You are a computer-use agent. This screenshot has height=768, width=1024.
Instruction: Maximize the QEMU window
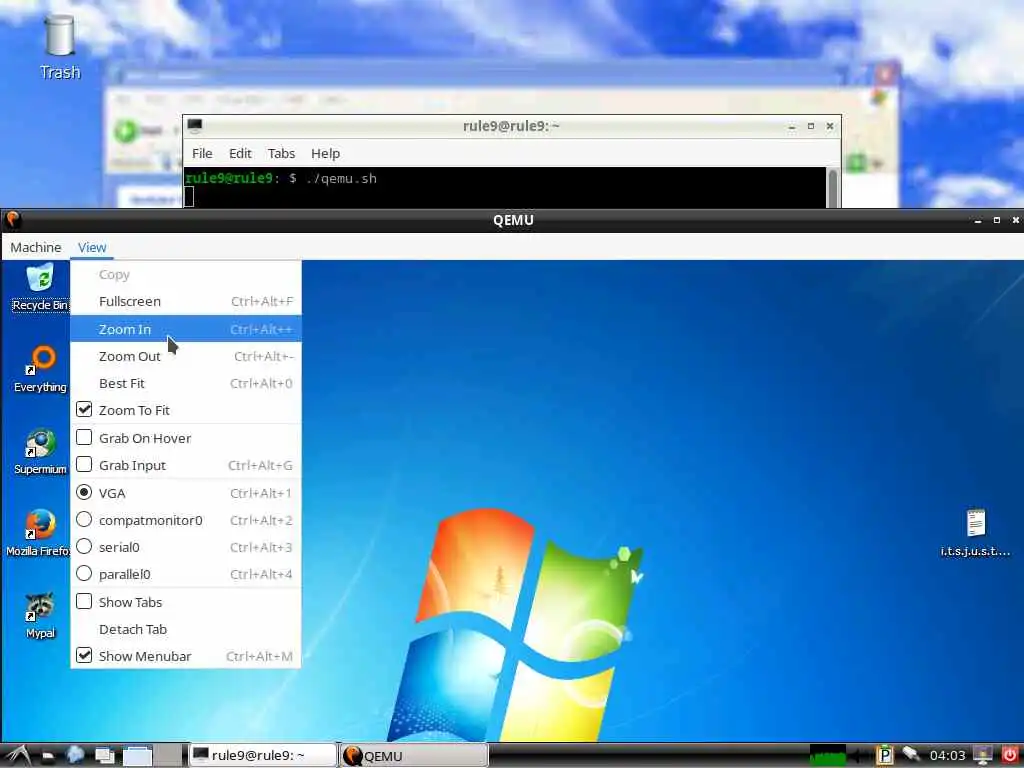click(997, 221)
